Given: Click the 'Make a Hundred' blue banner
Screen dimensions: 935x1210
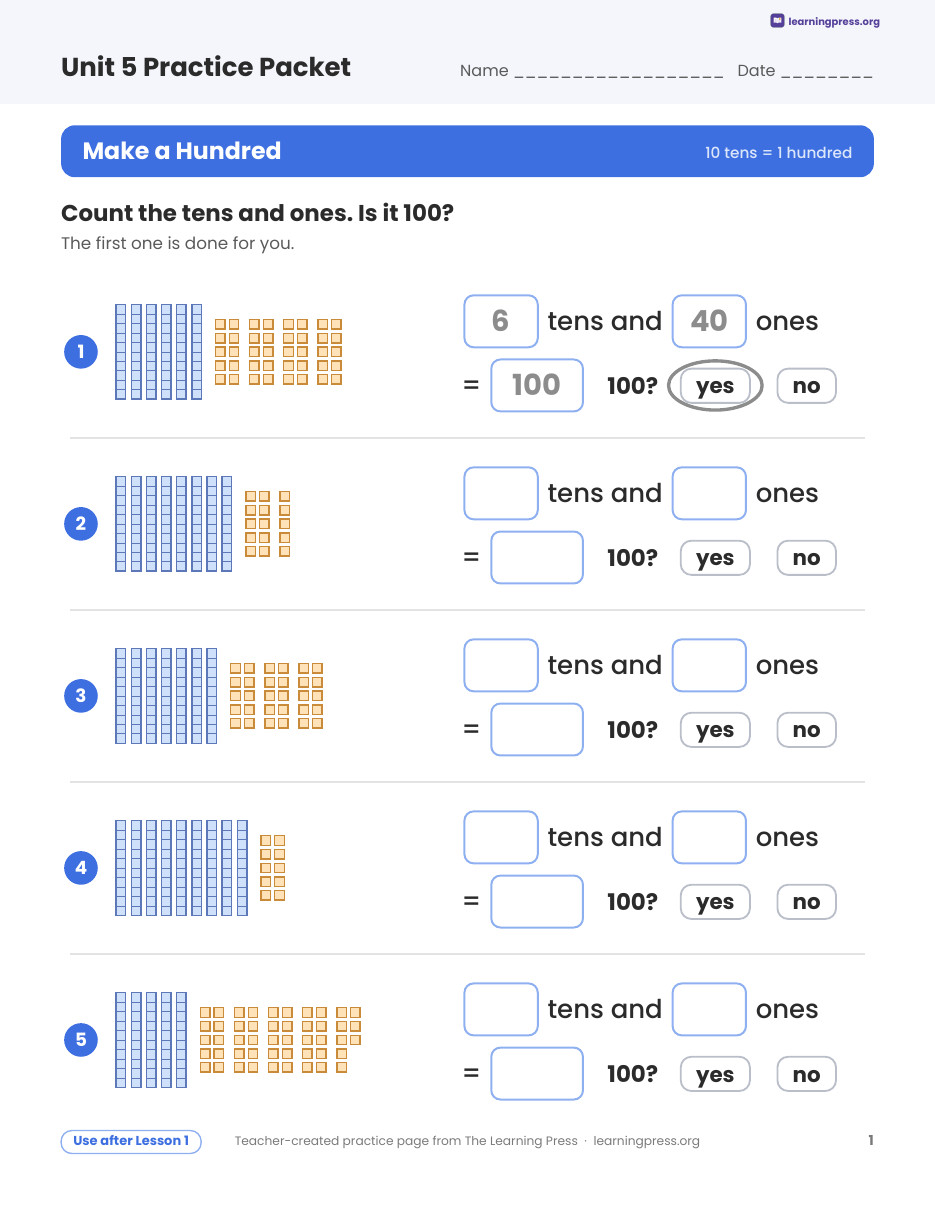Looking at the screenshot, I should tap(467, 151).
